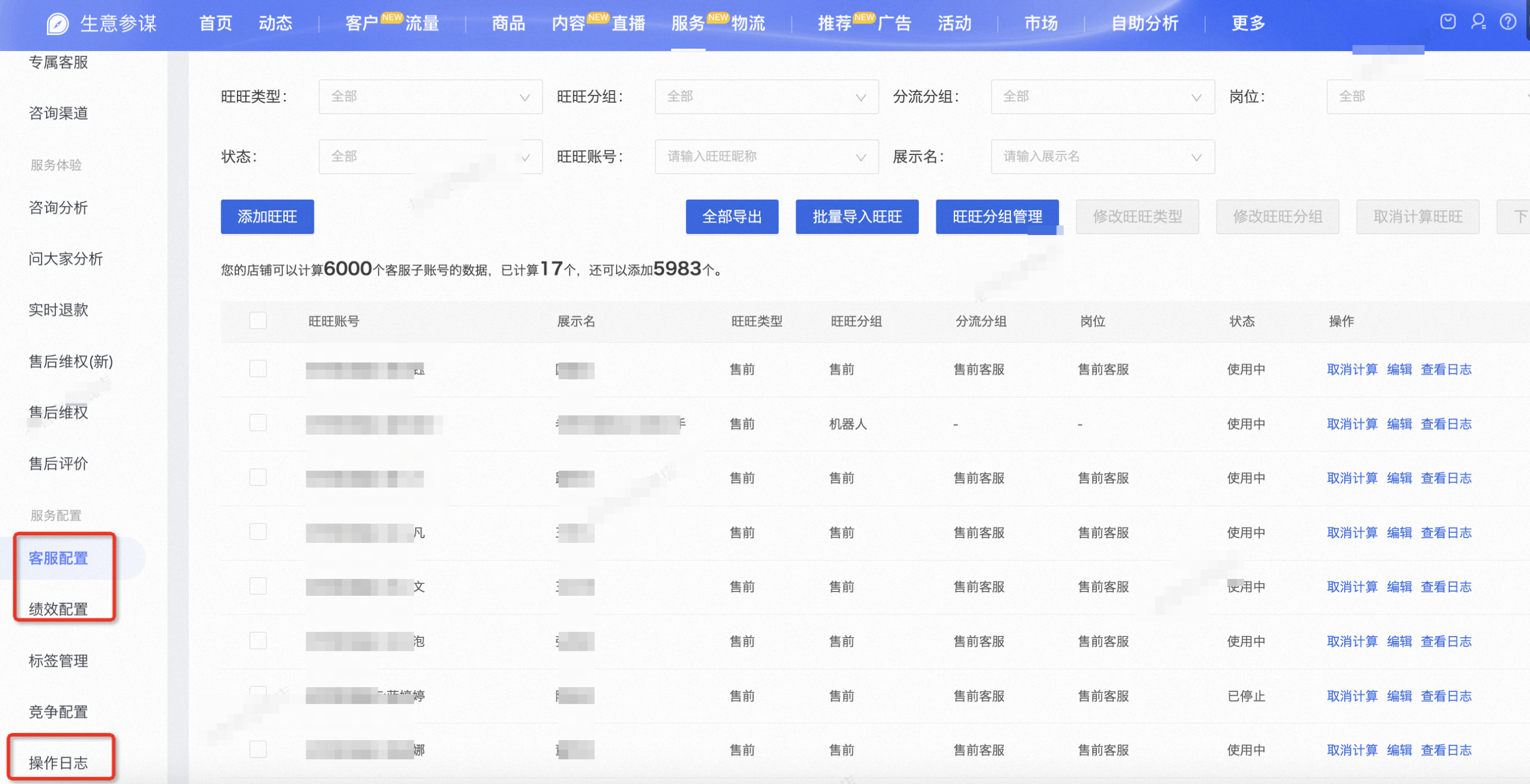Click the 批量导入旺旺 button
1530x784 pixels.
click(x=857, y=216)
